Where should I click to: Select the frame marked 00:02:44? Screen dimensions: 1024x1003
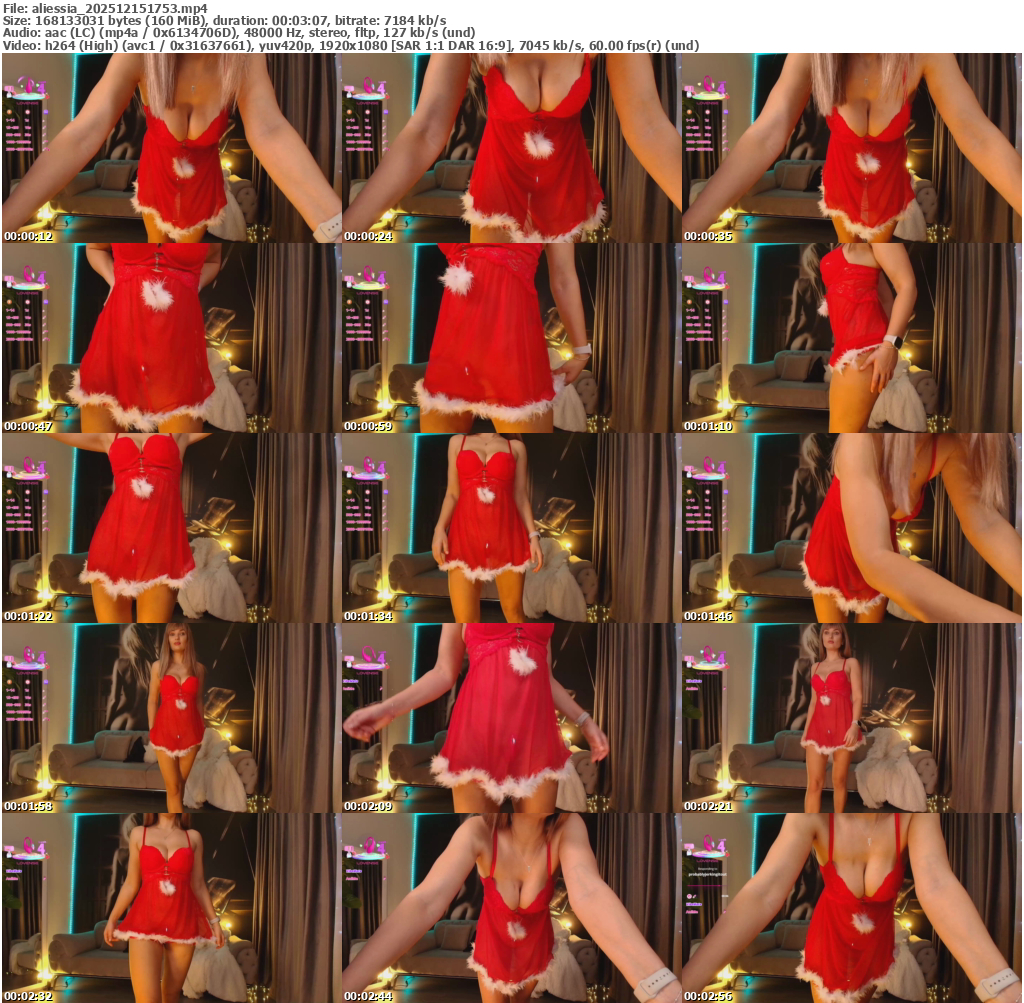point(511,908)
